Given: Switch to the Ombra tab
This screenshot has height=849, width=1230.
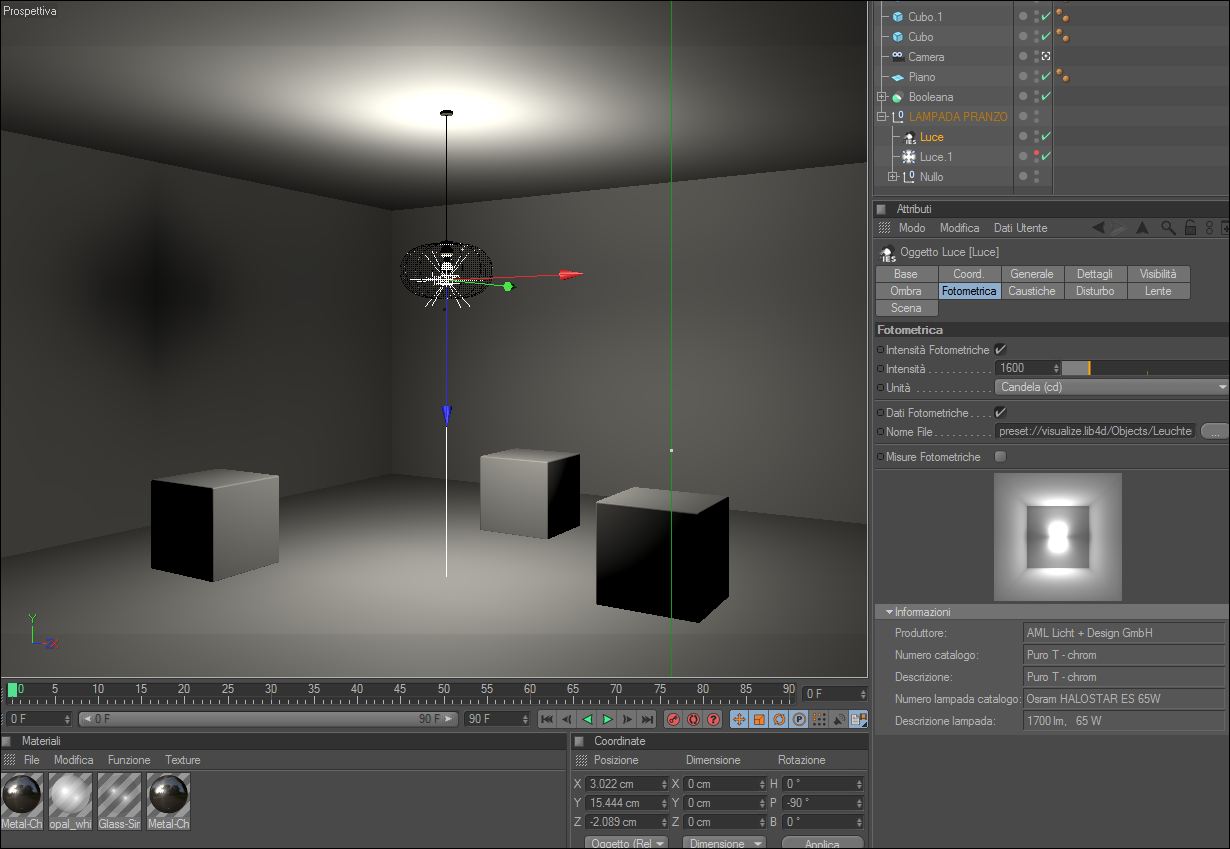Looking at the screenshot, I should click(x=906, y=291).
